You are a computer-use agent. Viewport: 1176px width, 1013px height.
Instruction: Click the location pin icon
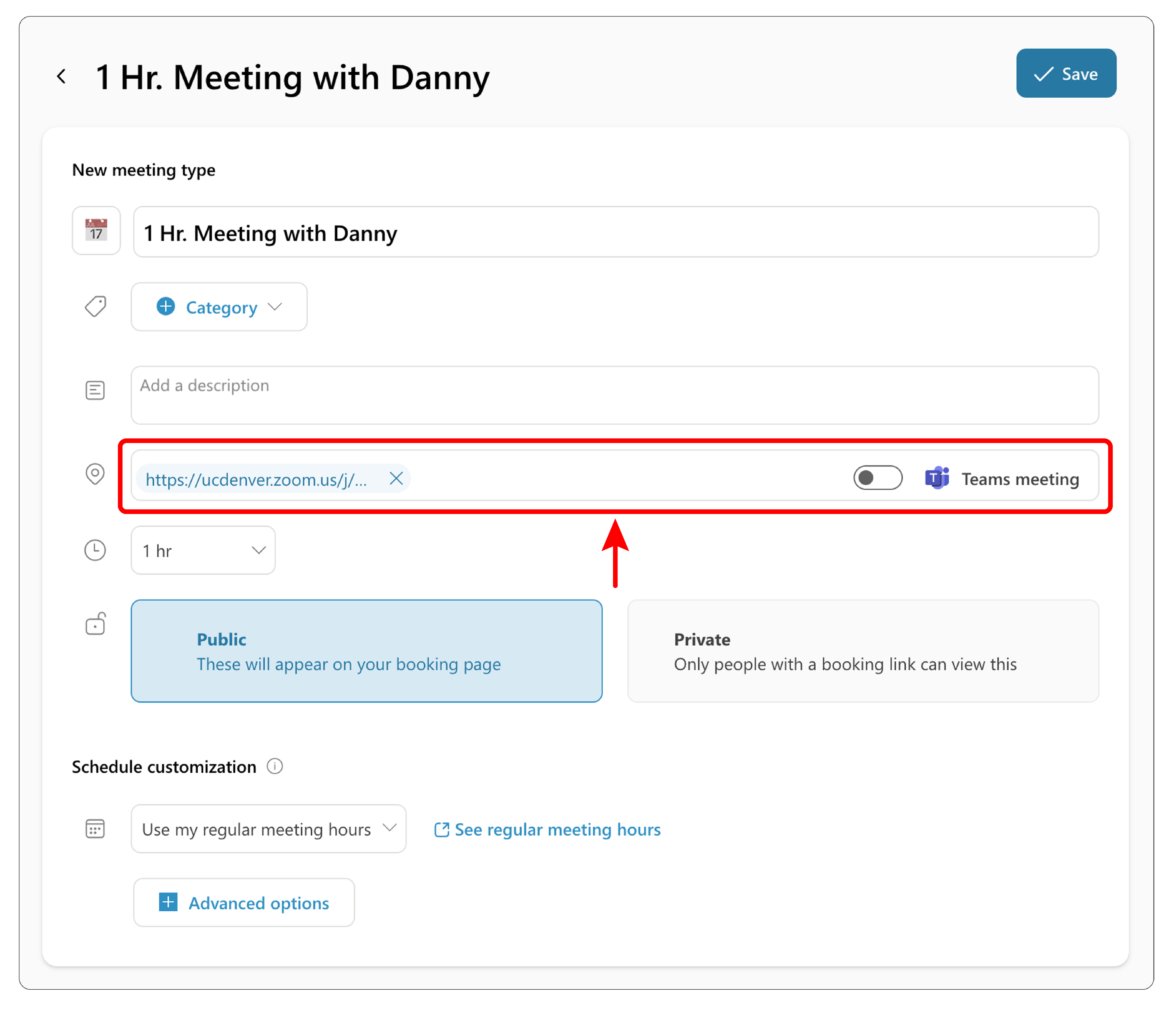pos(95,474)
